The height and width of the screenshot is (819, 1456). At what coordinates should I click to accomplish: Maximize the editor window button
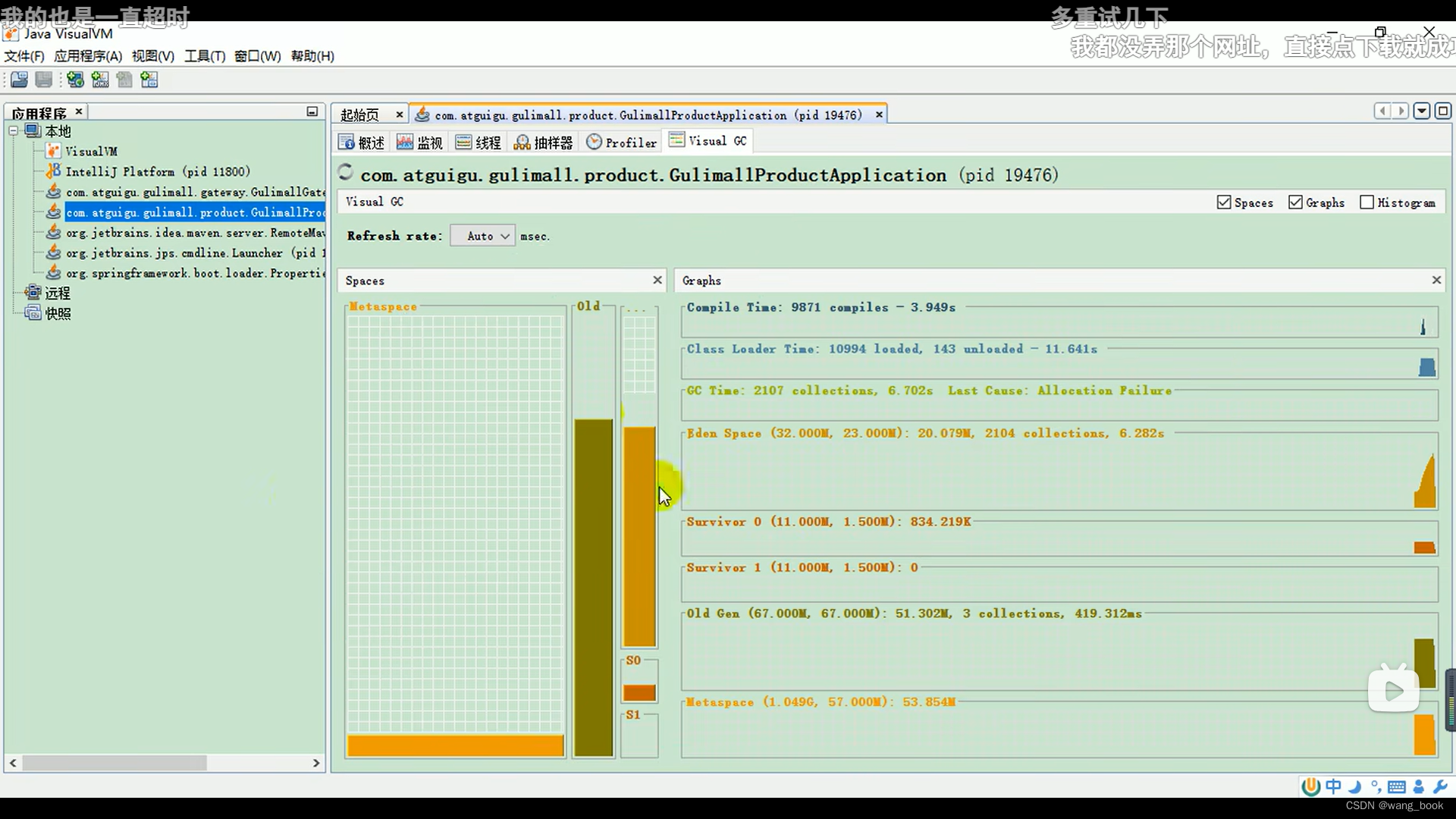1442,111
